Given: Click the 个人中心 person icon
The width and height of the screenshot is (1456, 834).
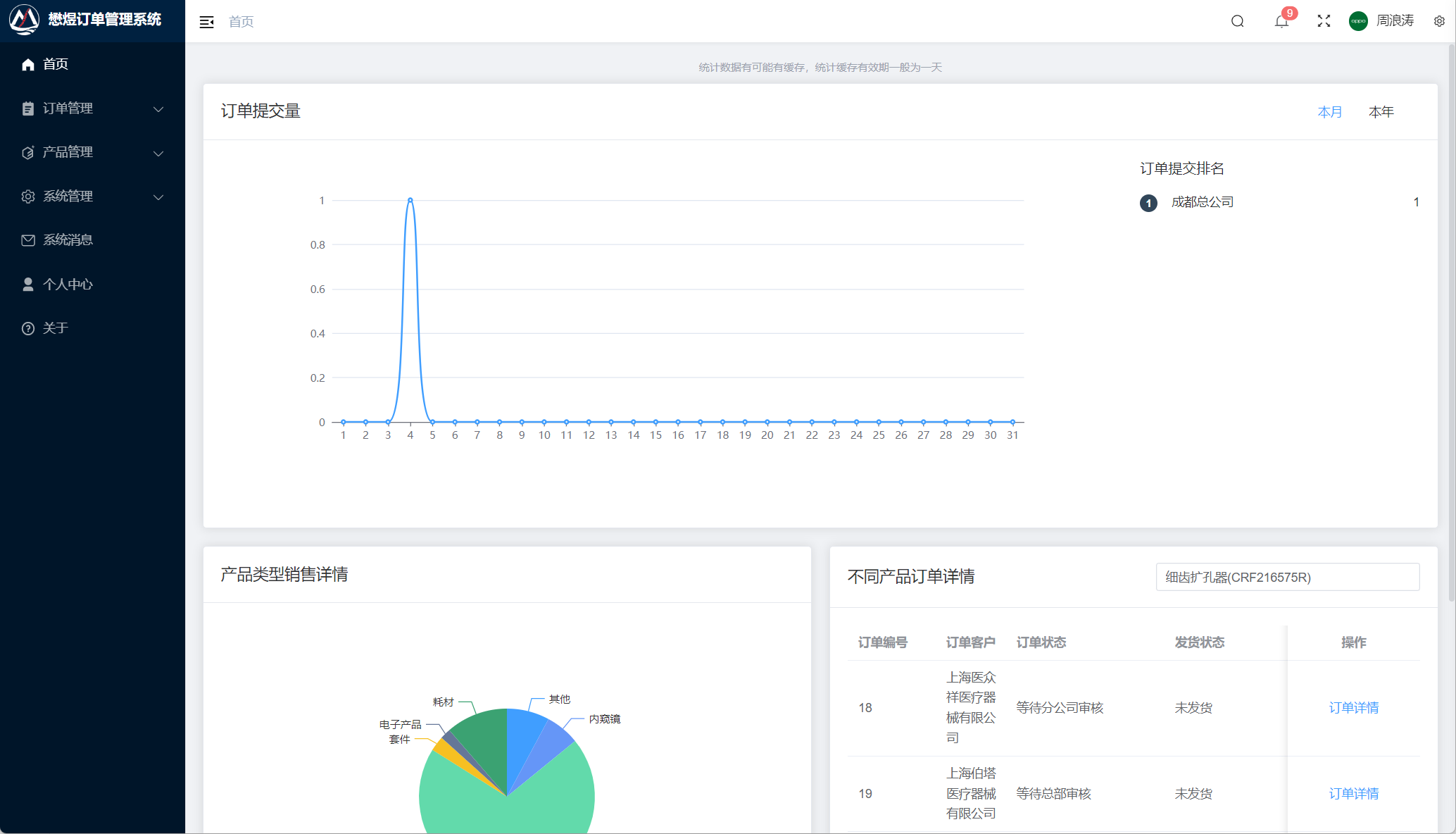Looking at the screenshot, I should pos(28,284).
